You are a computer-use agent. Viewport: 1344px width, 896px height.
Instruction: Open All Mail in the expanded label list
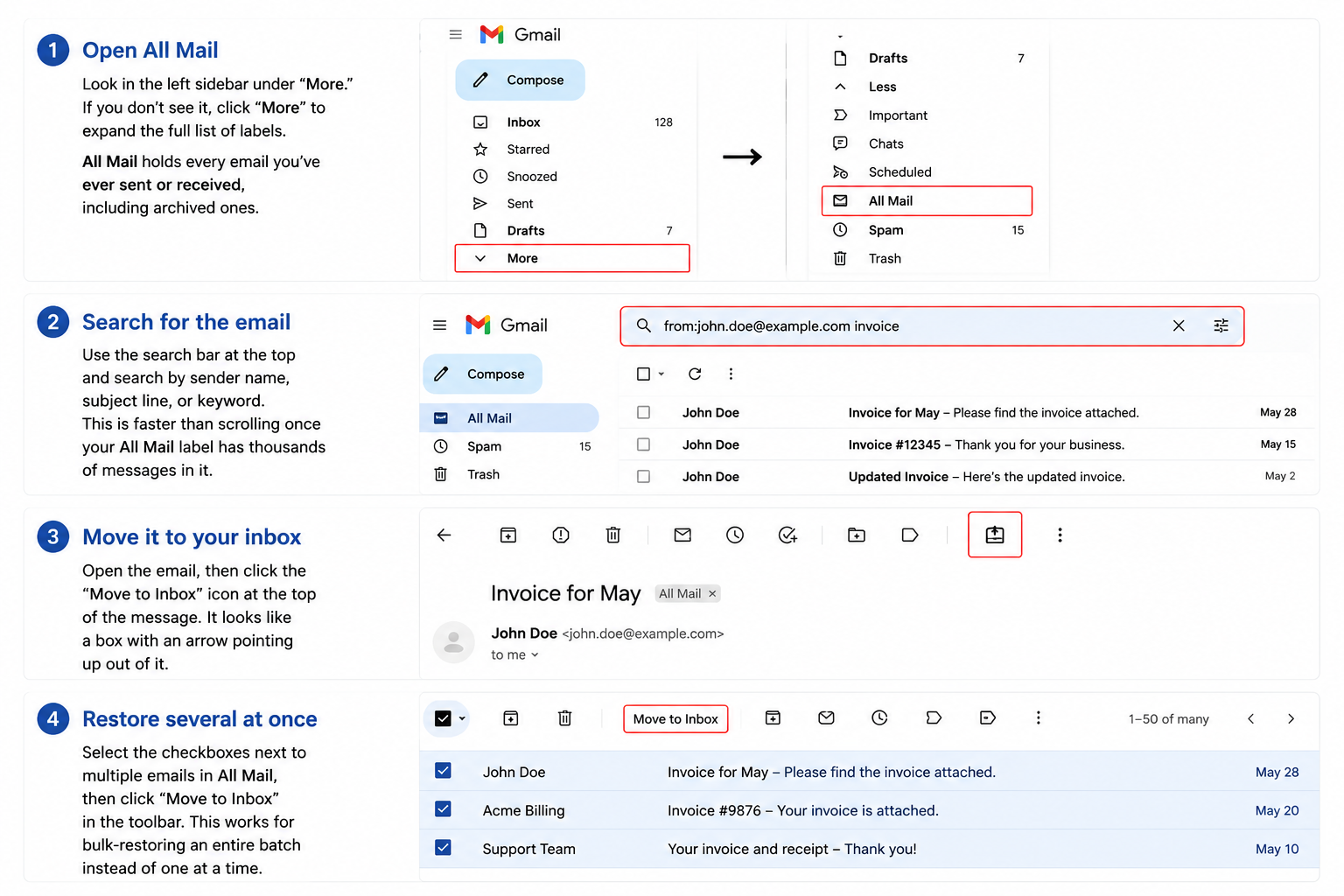coord(927,200)
